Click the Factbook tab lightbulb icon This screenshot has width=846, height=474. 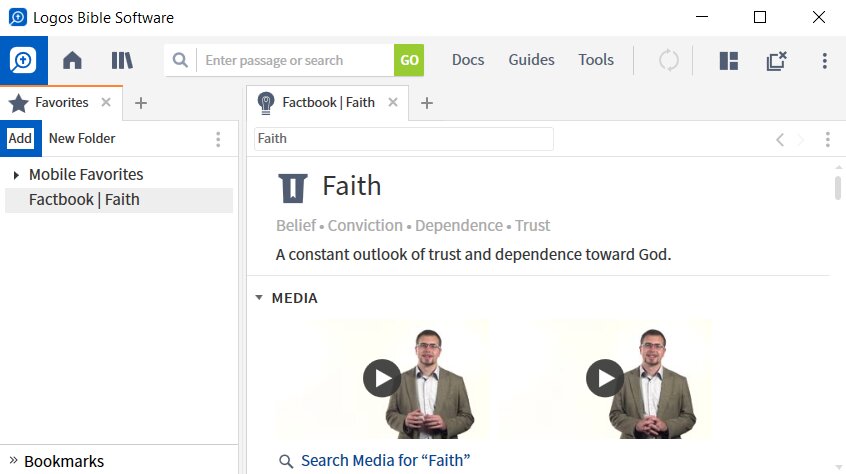[265, 103]
